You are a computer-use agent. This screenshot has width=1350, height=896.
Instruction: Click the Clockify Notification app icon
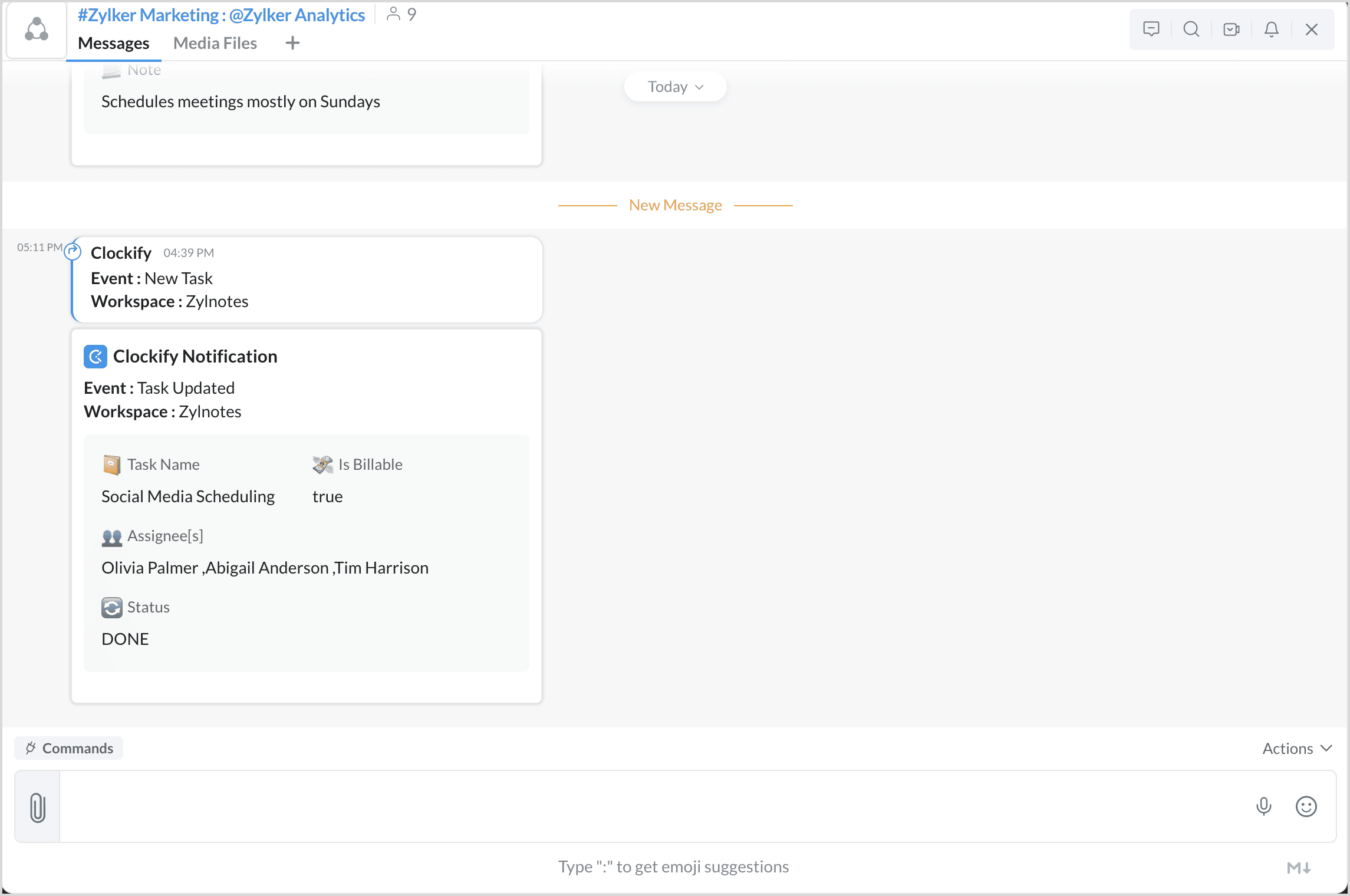coord(96,357)
